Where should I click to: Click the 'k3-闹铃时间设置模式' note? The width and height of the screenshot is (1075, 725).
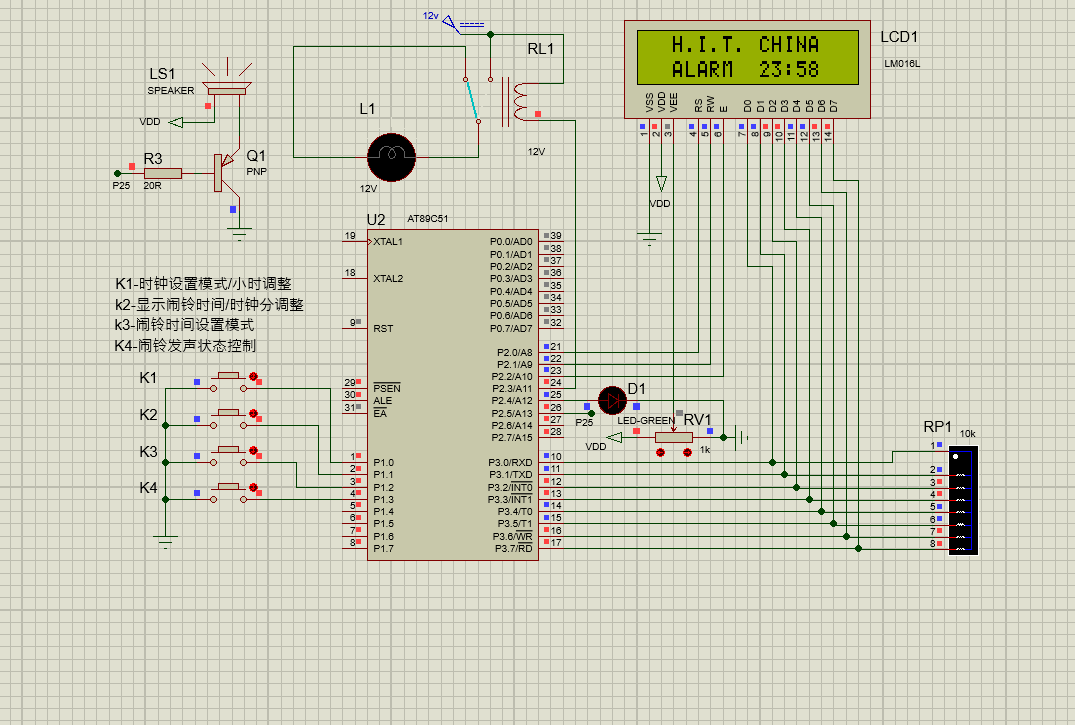(x=184, y=325)
